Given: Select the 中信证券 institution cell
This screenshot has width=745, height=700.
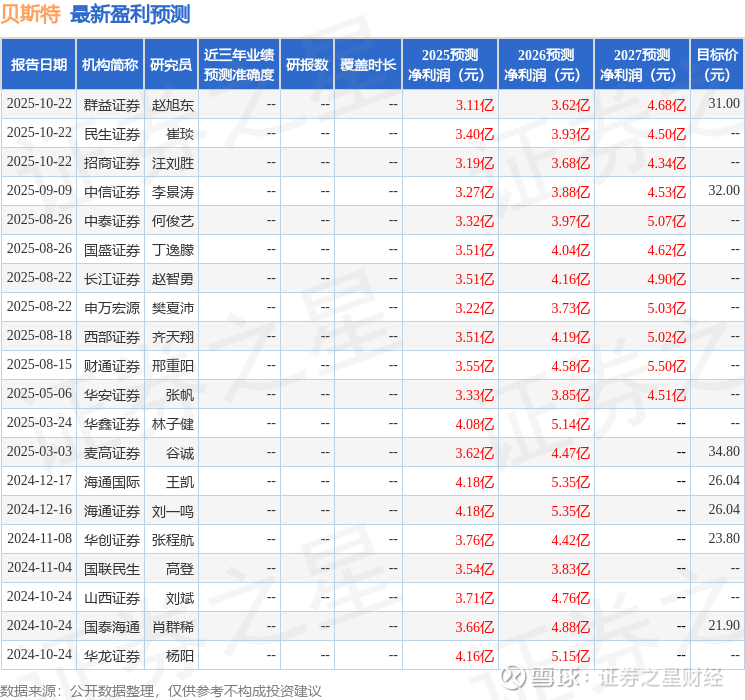Looking at the screenshot, I should point(112,192).
